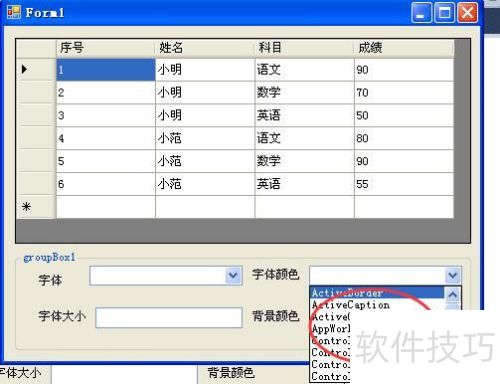Click 小明 name cell in row 1
The image size is (500, 384).
point(205,70)
